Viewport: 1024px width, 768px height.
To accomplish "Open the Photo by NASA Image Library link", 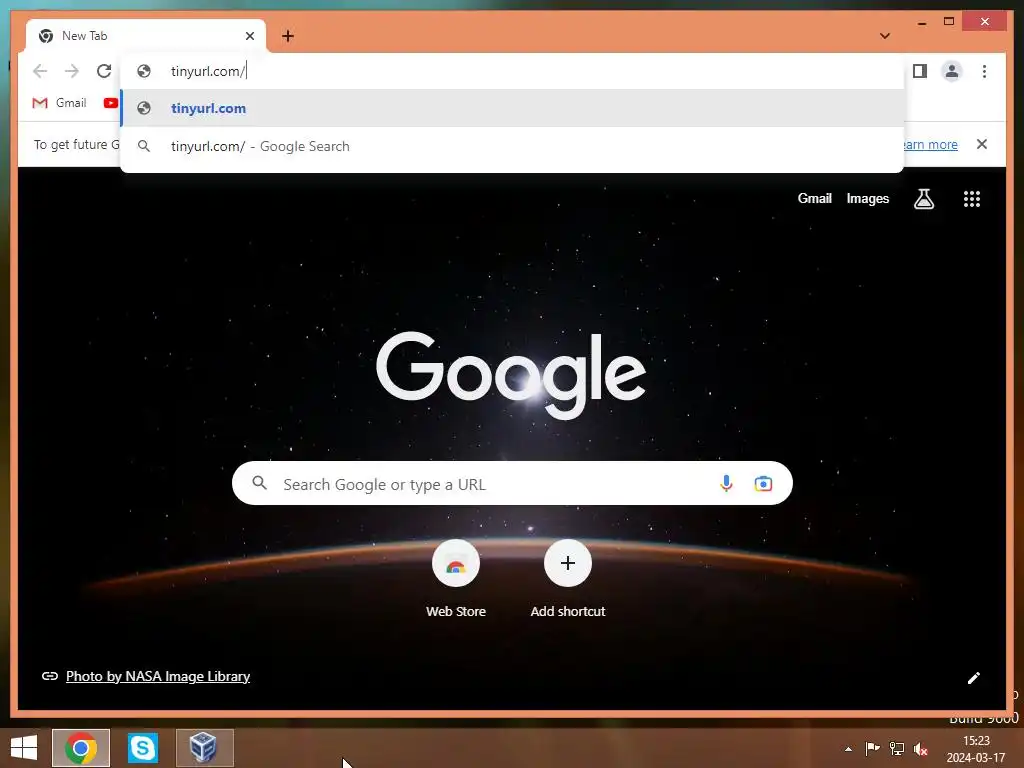I will tap(158, 677).
